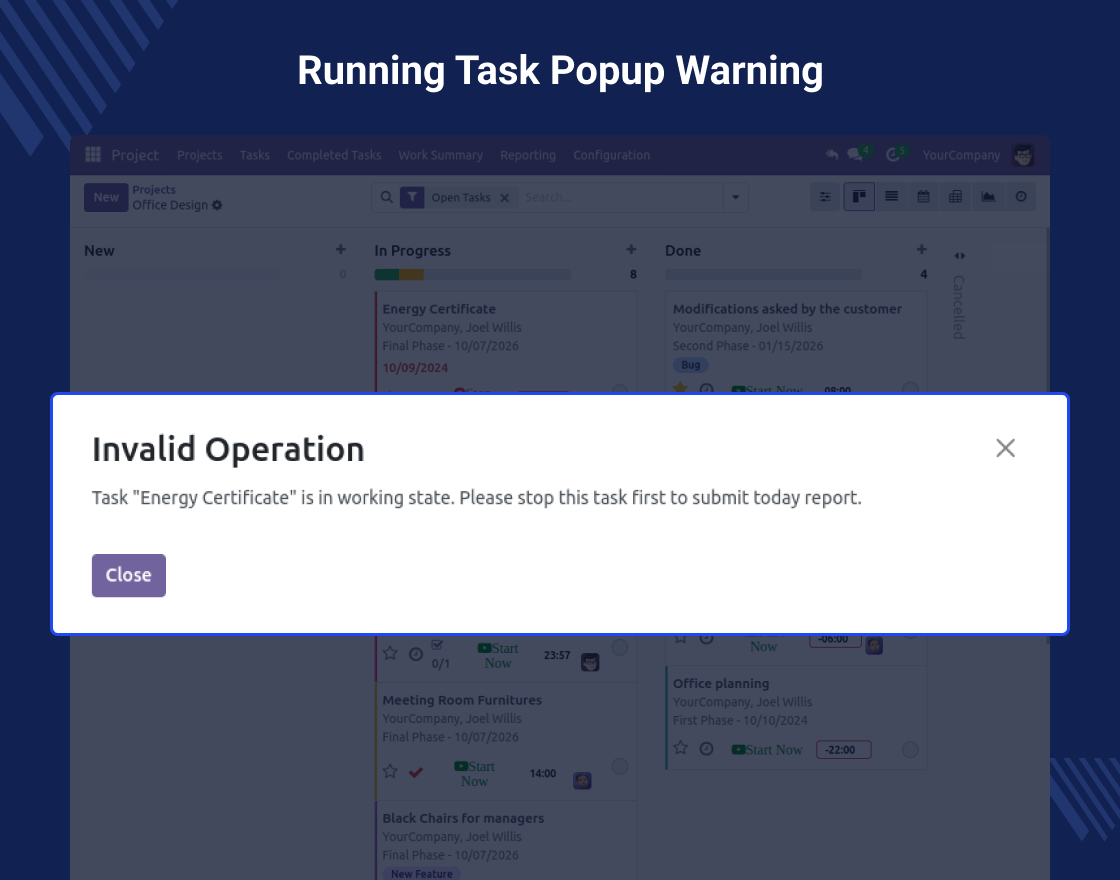This screenshot has height=880, width=1120.
Task: Open the Configuration menu
Action: click(611, 155)
